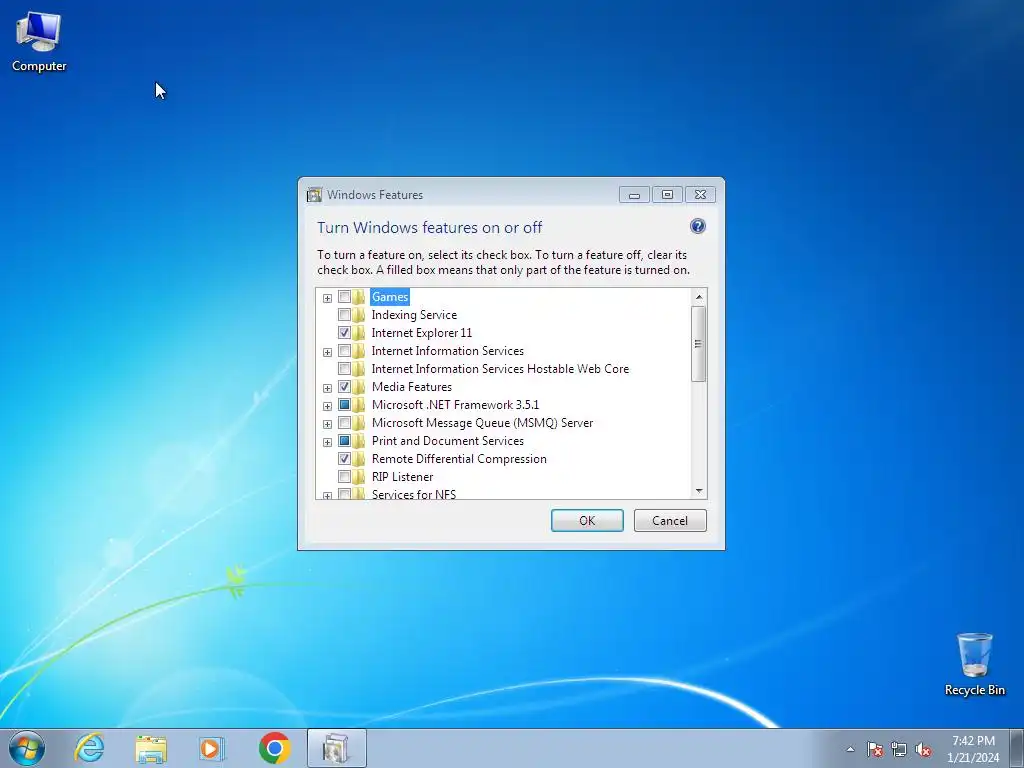Enable the Indexing Service checkbox

tap(344, 315)
